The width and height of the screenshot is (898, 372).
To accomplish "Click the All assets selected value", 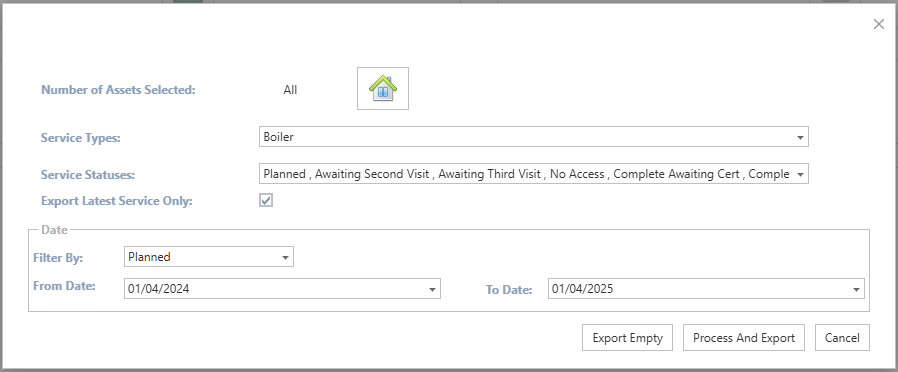I will (x=290, y=90).
